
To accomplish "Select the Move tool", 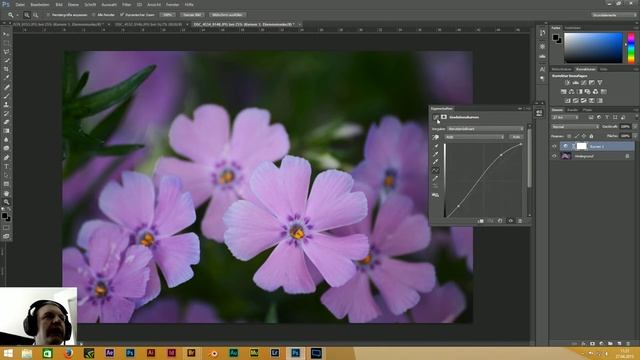I will tap(6, 34).
